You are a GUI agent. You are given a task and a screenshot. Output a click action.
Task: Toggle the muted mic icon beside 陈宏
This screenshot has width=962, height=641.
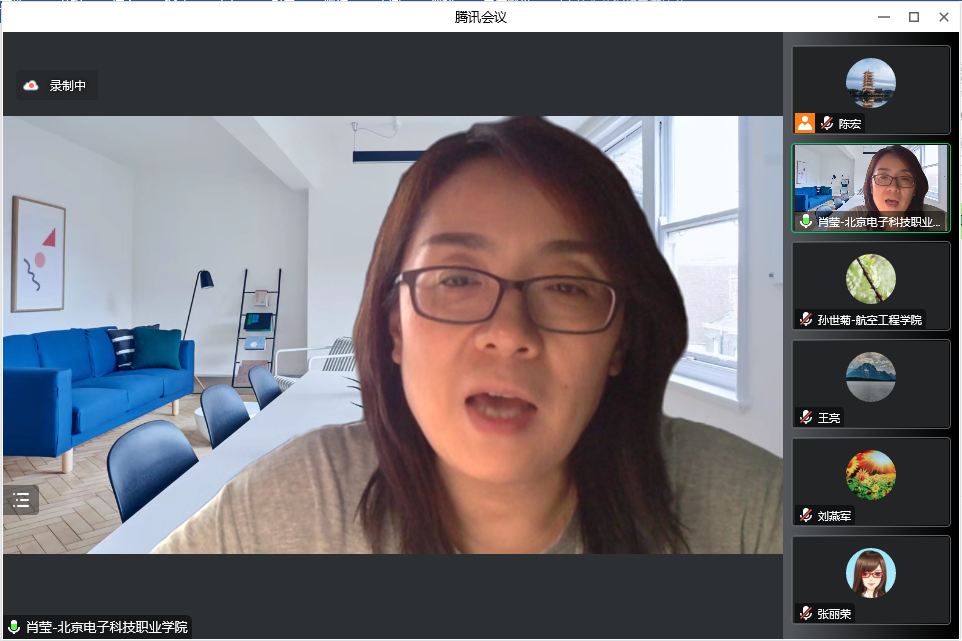pyautogui.click(x=827, y=124)
